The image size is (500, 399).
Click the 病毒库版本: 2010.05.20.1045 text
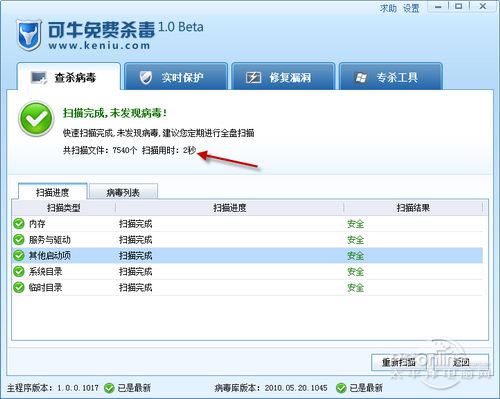coord(271,388)
